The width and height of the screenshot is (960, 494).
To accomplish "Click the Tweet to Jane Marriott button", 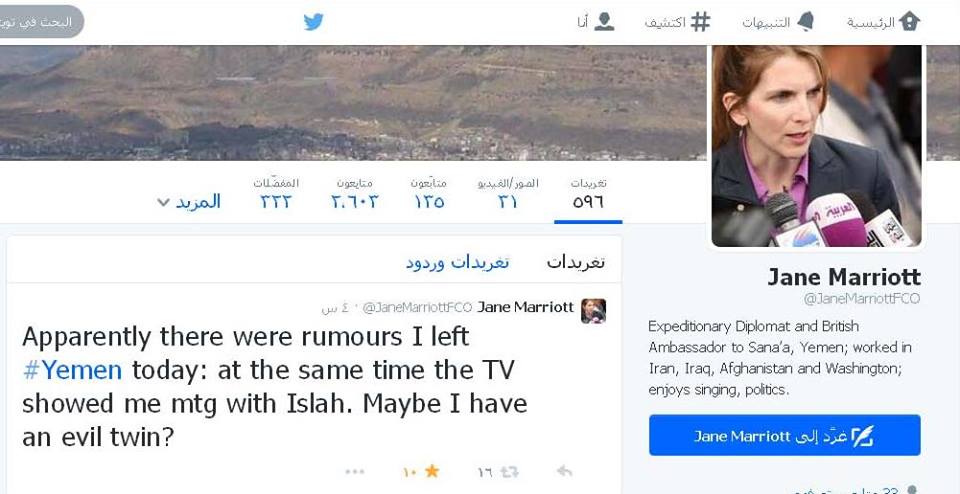I will (784, 435).
